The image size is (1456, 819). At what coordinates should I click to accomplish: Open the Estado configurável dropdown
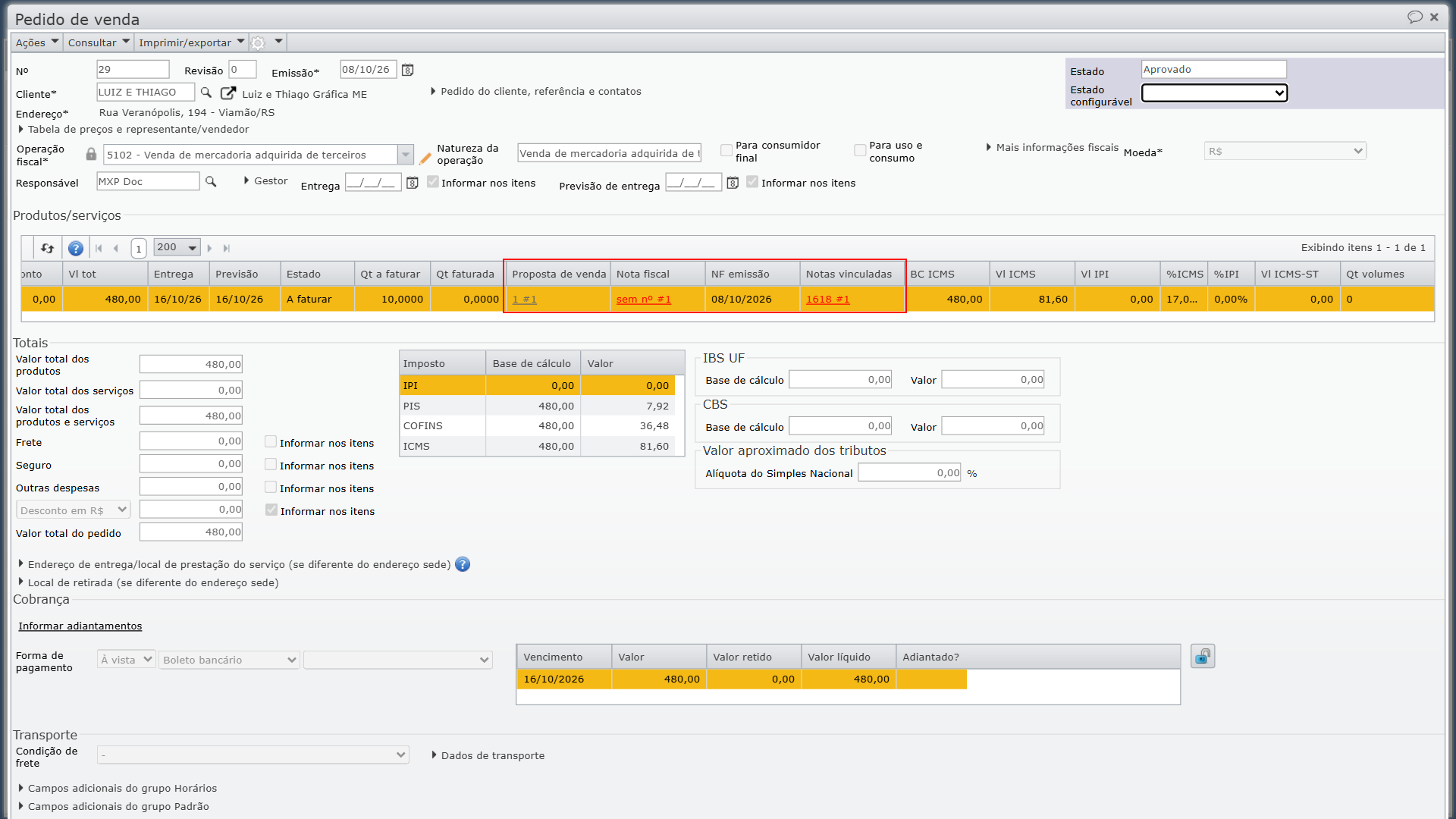coord(1214,93)
